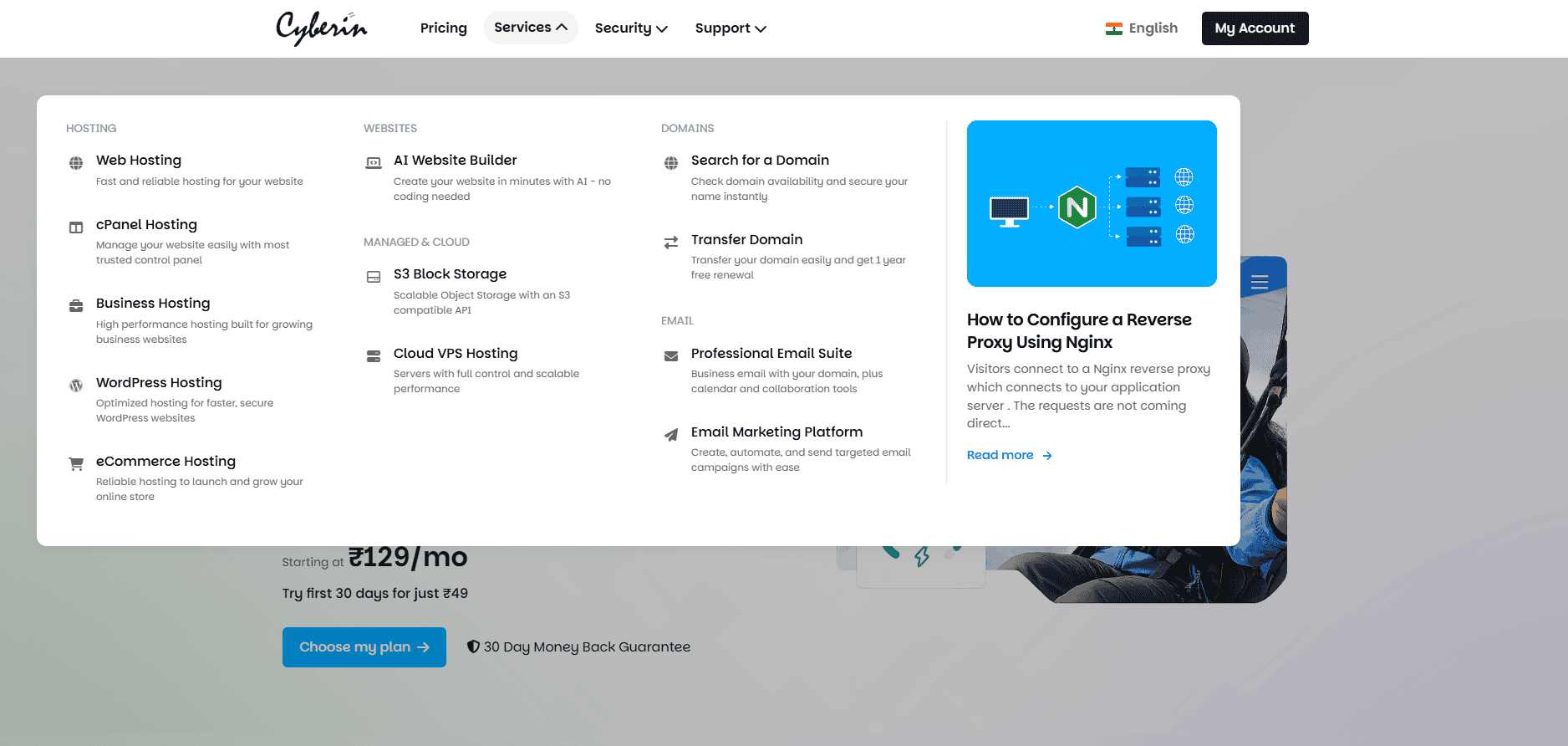Click the Professional Email envelope icon

[x=671, y=356]
